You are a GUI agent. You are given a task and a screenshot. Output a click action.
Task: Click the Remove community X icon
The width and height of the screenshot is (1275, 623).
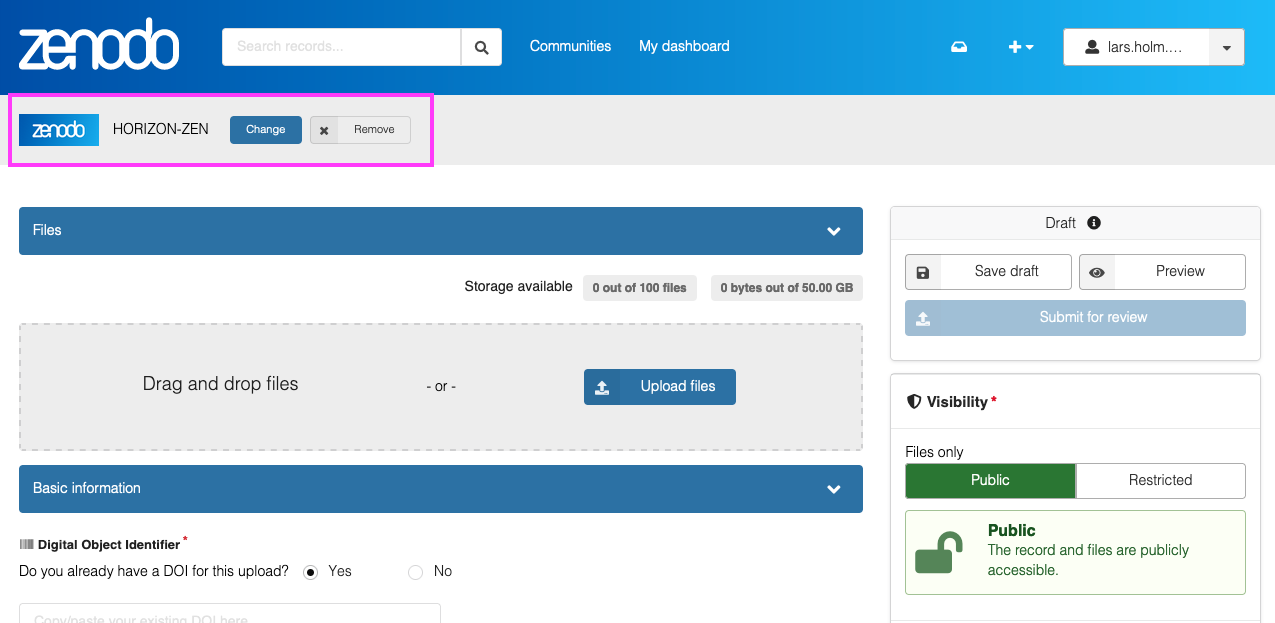[324, 130]
